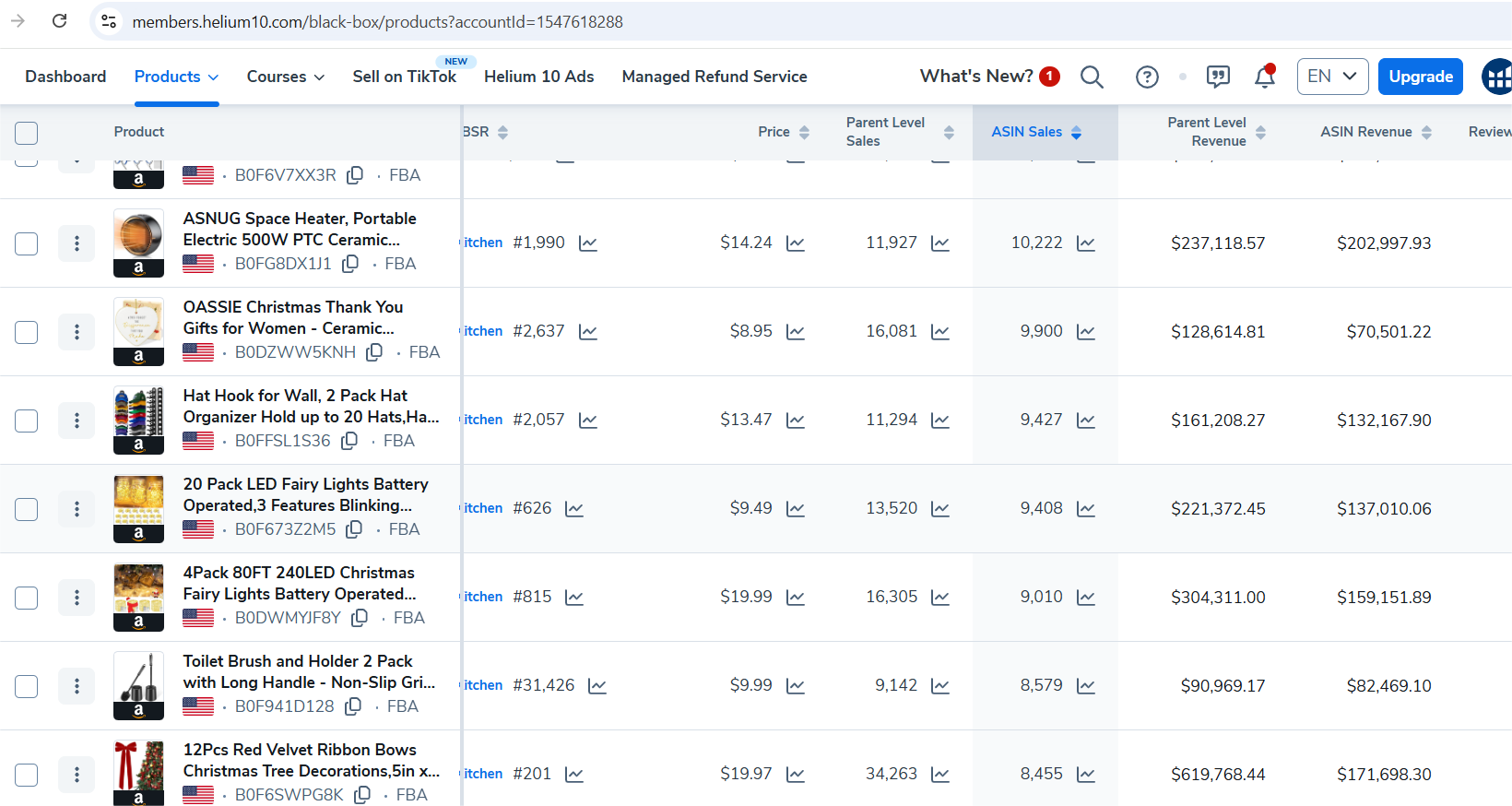Select the ASNUG Space Heater row checkbox

[x=27, y=243]
